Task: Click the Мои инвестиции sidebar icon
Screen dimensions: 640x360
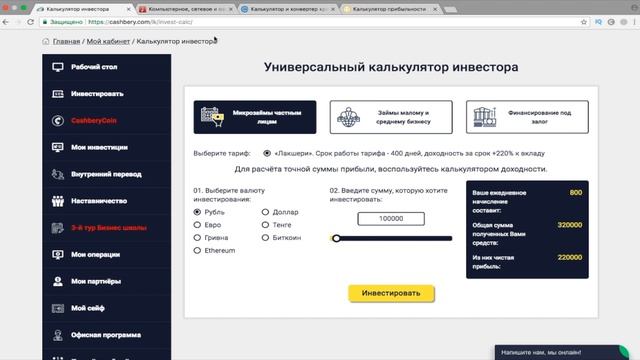Action: coord(58,147)
